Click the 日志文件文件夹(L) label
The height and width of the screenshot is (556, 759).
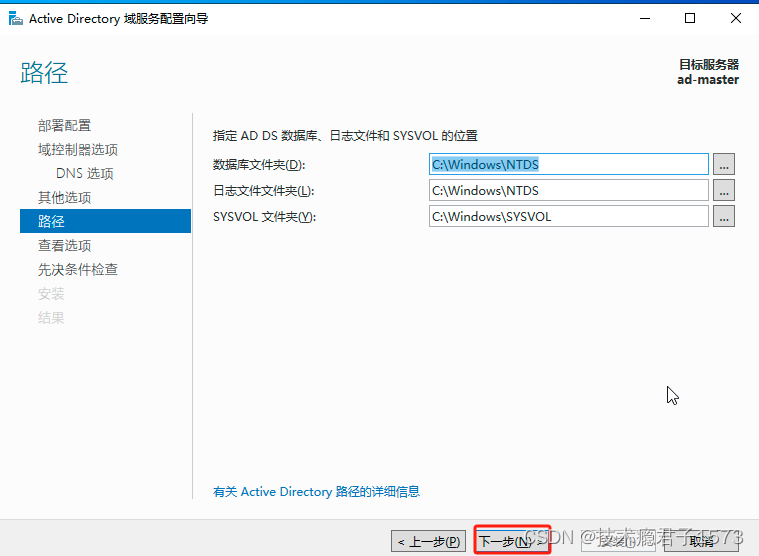[263, 191]
